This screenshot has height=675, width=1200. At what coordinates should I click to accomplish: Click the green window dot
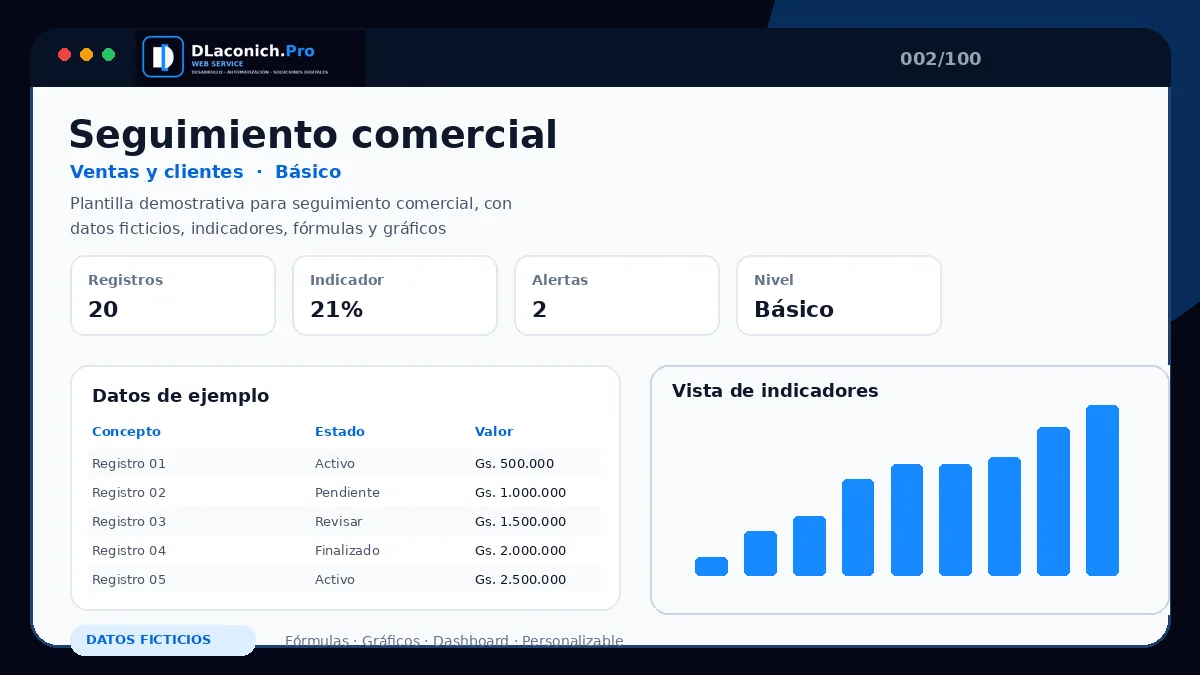coord(108,55)
